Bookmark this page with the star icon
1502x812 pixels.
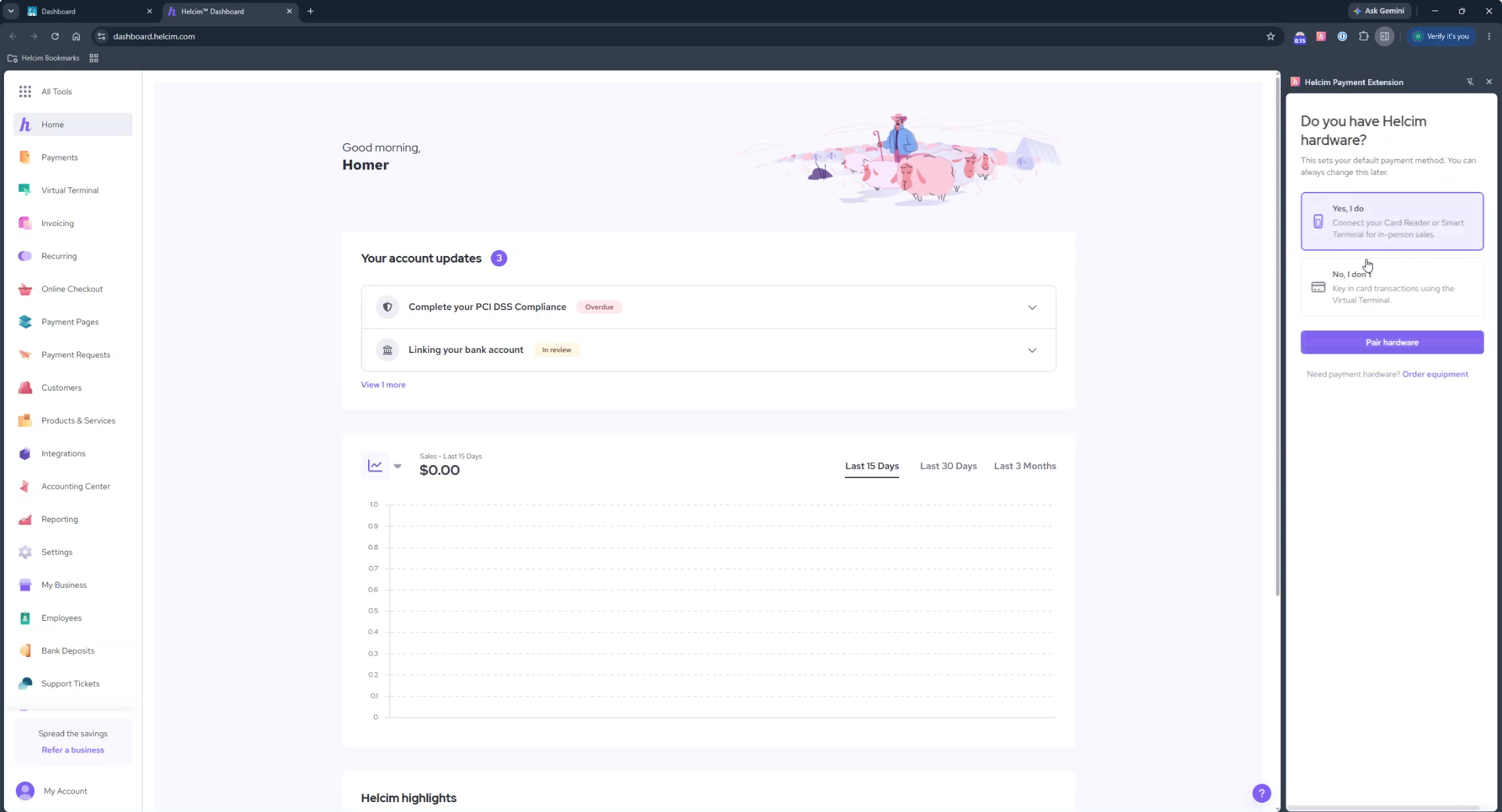[1270, 36]
